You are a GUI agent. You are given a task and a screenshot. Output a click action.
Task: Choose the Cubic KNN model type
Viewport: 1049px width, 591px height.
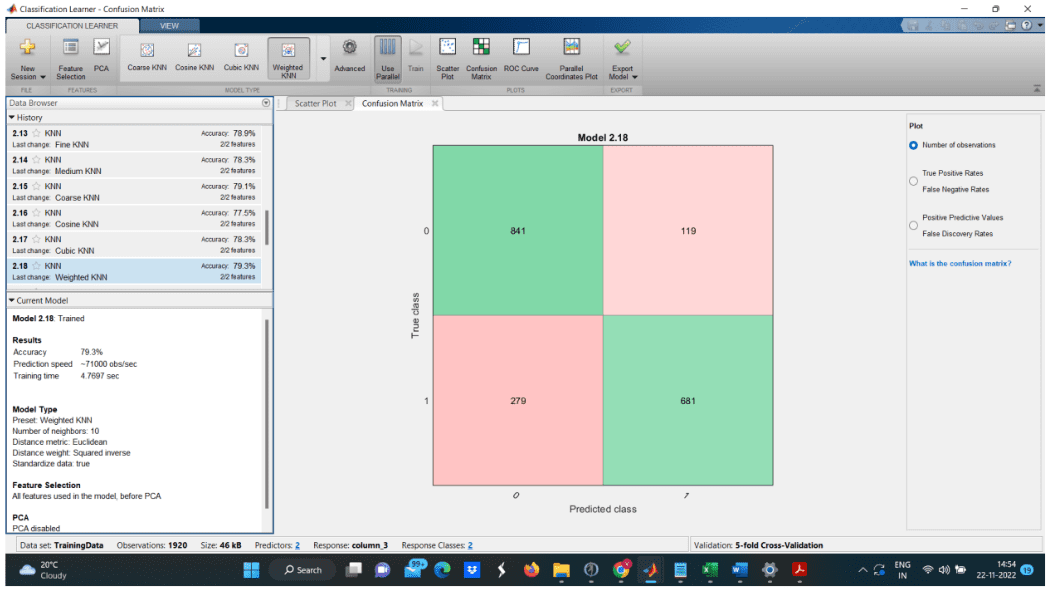click(x=241, y=57)
